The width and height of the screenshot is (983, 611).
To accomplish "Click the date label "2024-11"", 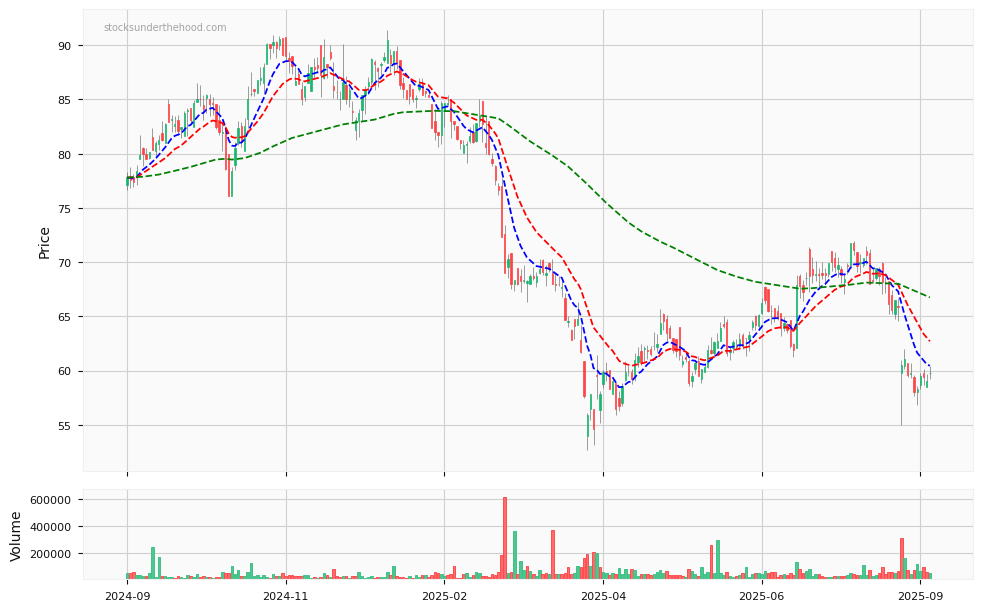I will 286,596.
